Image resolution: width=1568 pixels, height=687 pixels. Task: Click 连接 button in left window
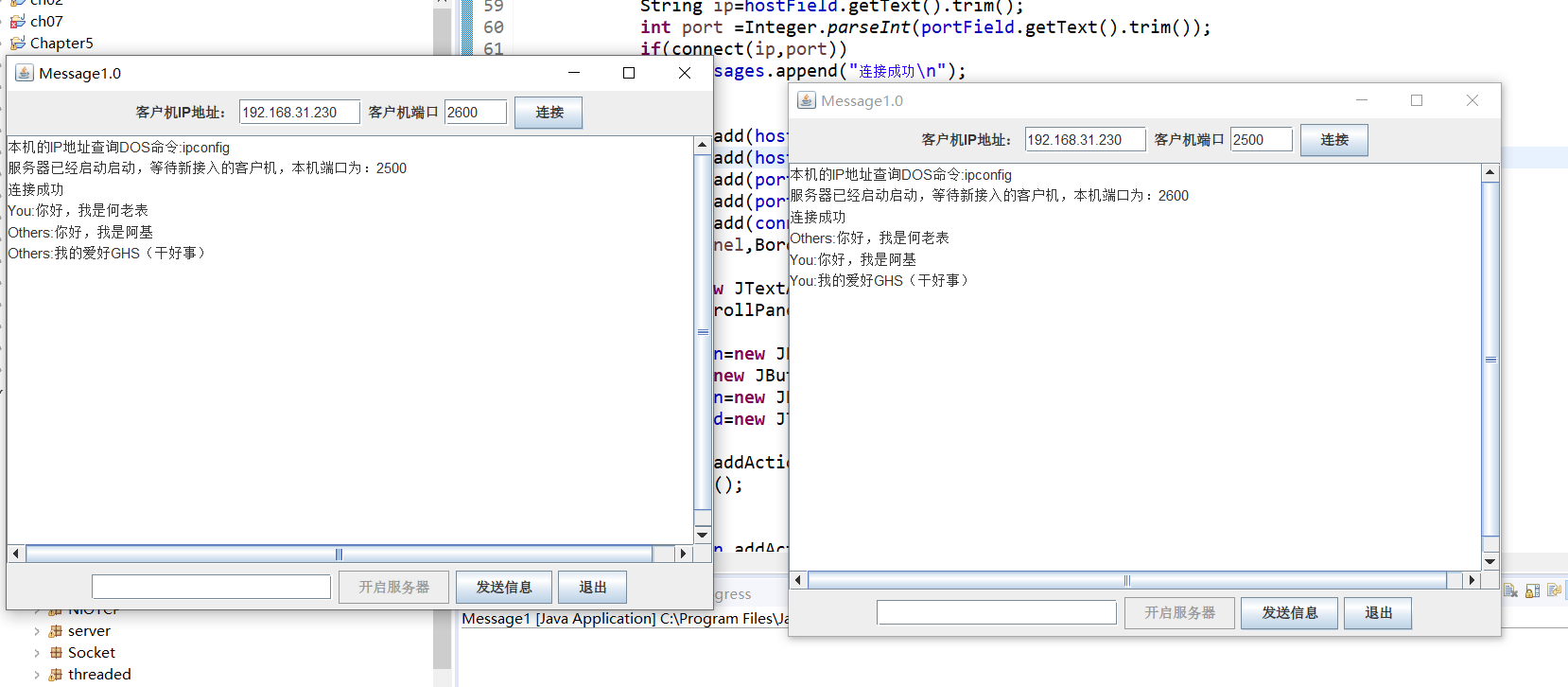tap(549, 113)
